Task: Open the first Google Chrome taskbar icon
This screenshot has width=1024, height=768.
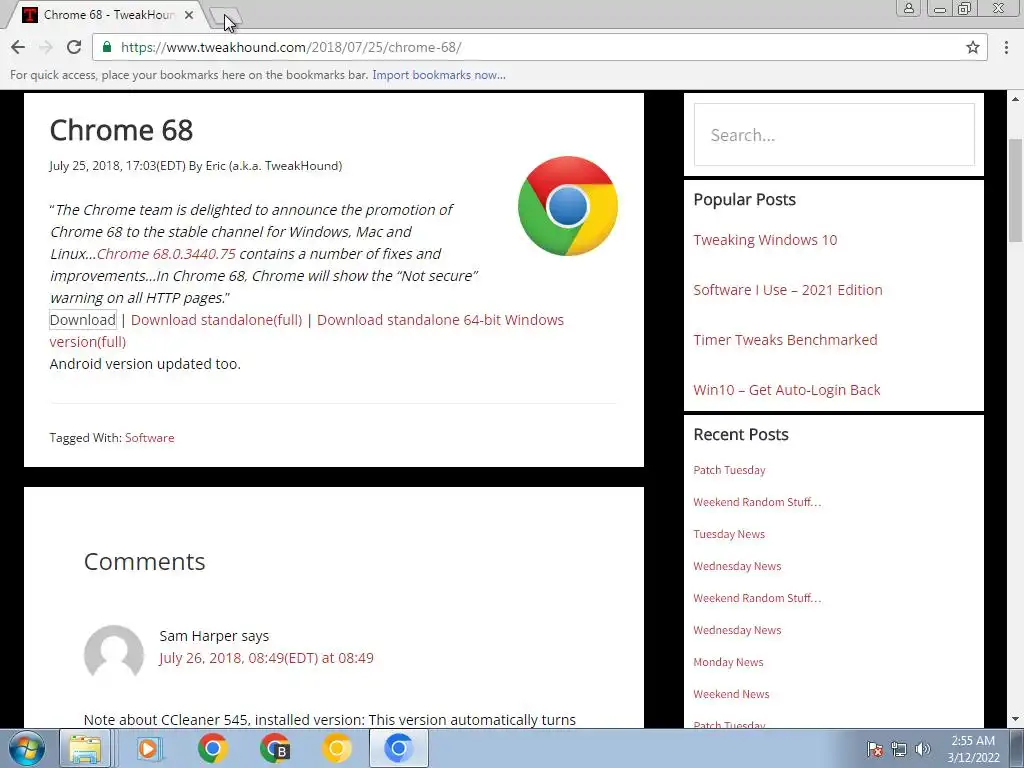Action: 212,748
